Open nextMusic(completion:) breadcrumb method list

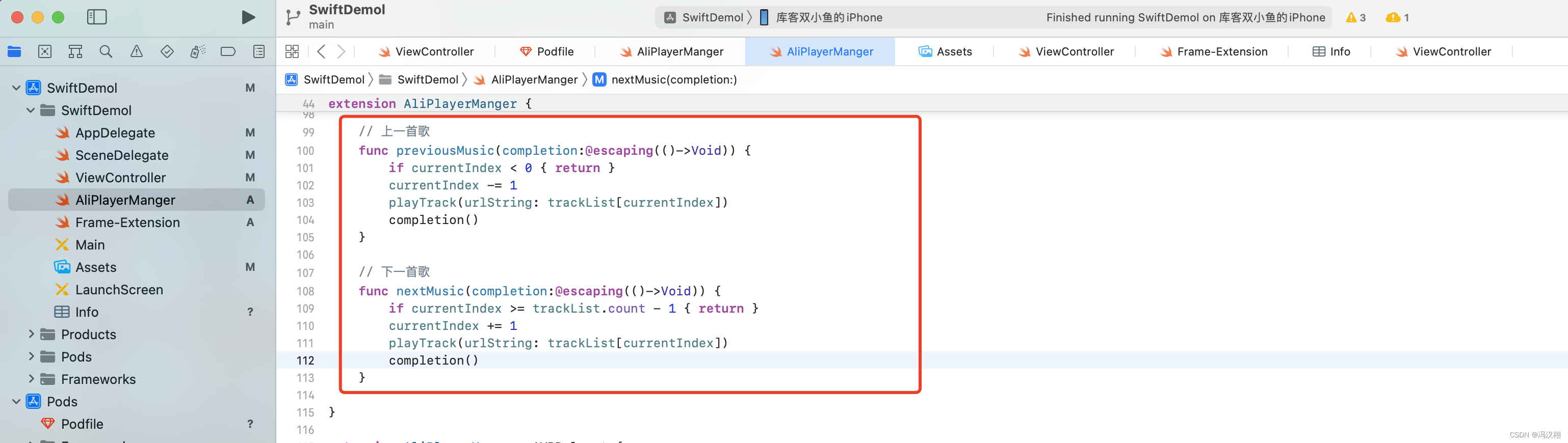[x=665, y=79]
